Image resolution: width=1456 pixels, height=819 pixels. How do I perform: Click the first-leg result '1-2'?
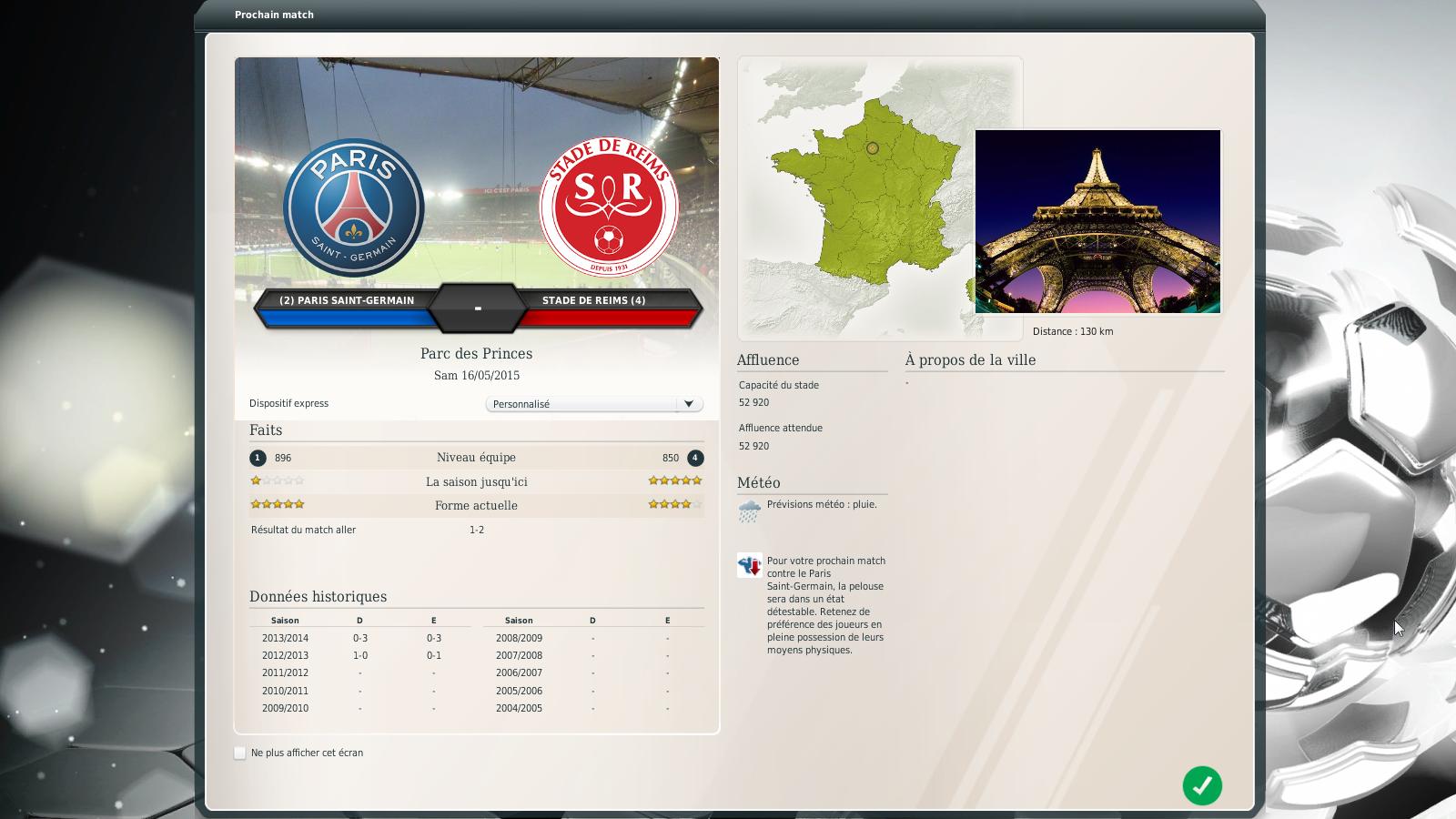pos(477,530)
